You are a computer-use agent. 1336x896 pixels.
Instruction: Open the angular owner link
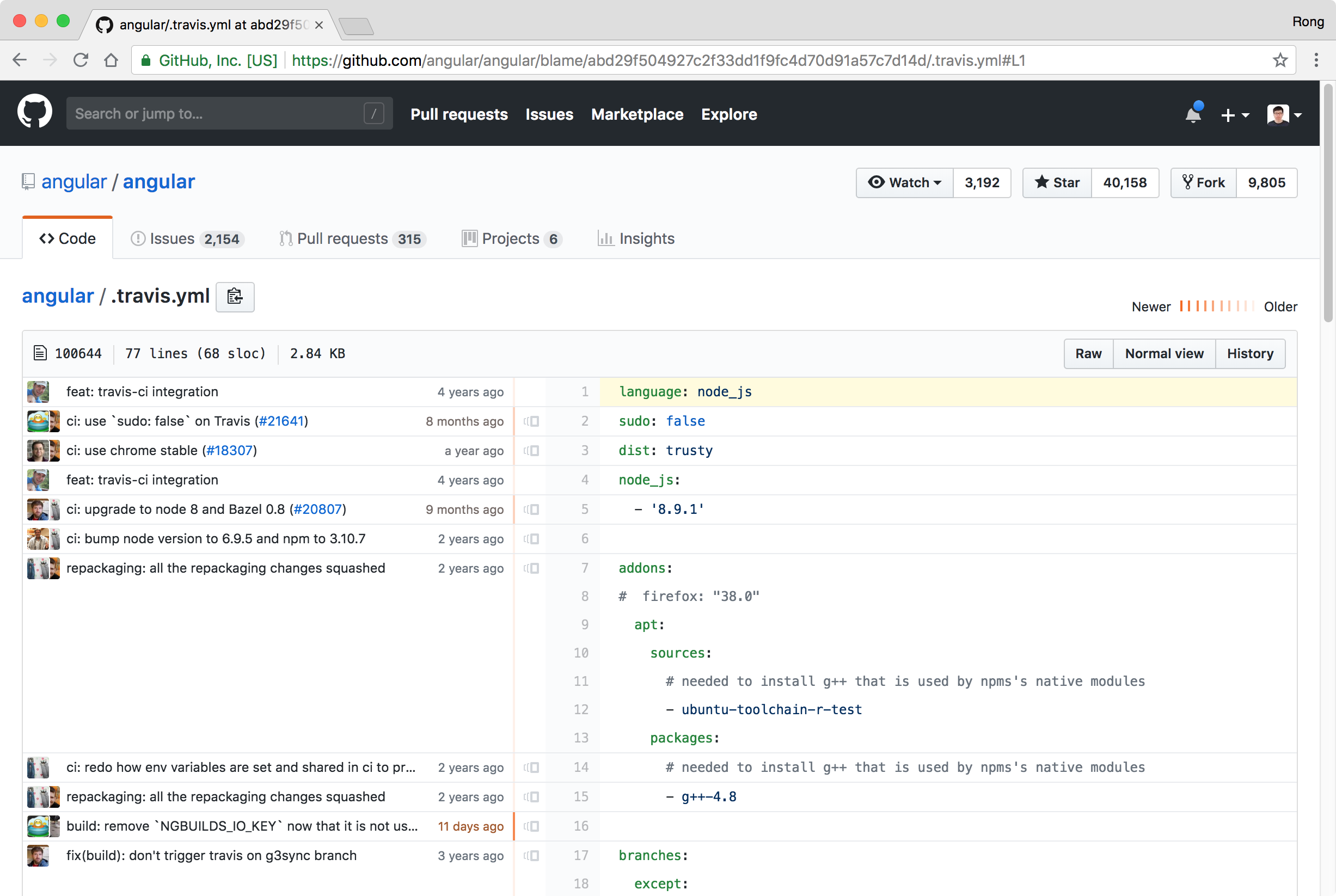[73, 182]
